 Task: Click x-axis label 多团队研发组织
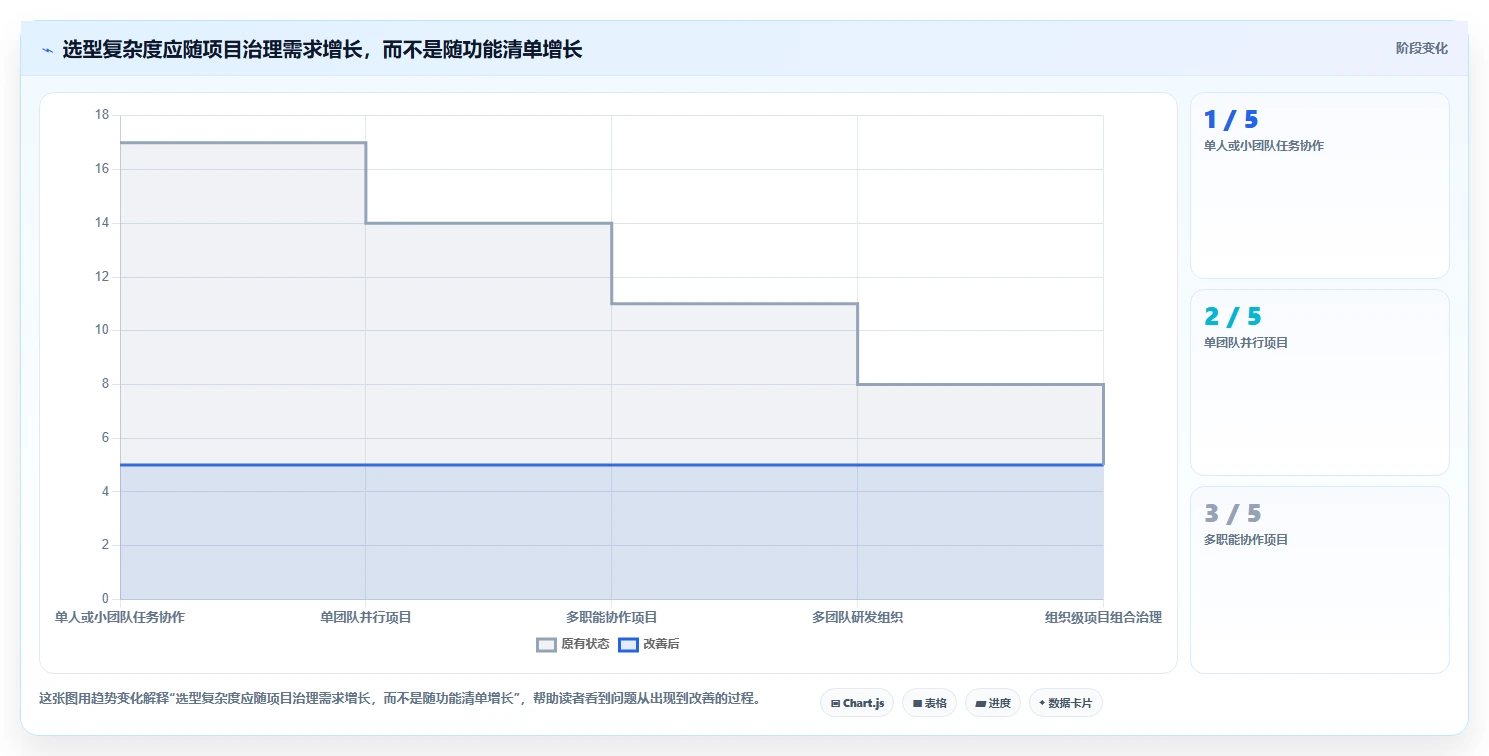click(858, 617)
